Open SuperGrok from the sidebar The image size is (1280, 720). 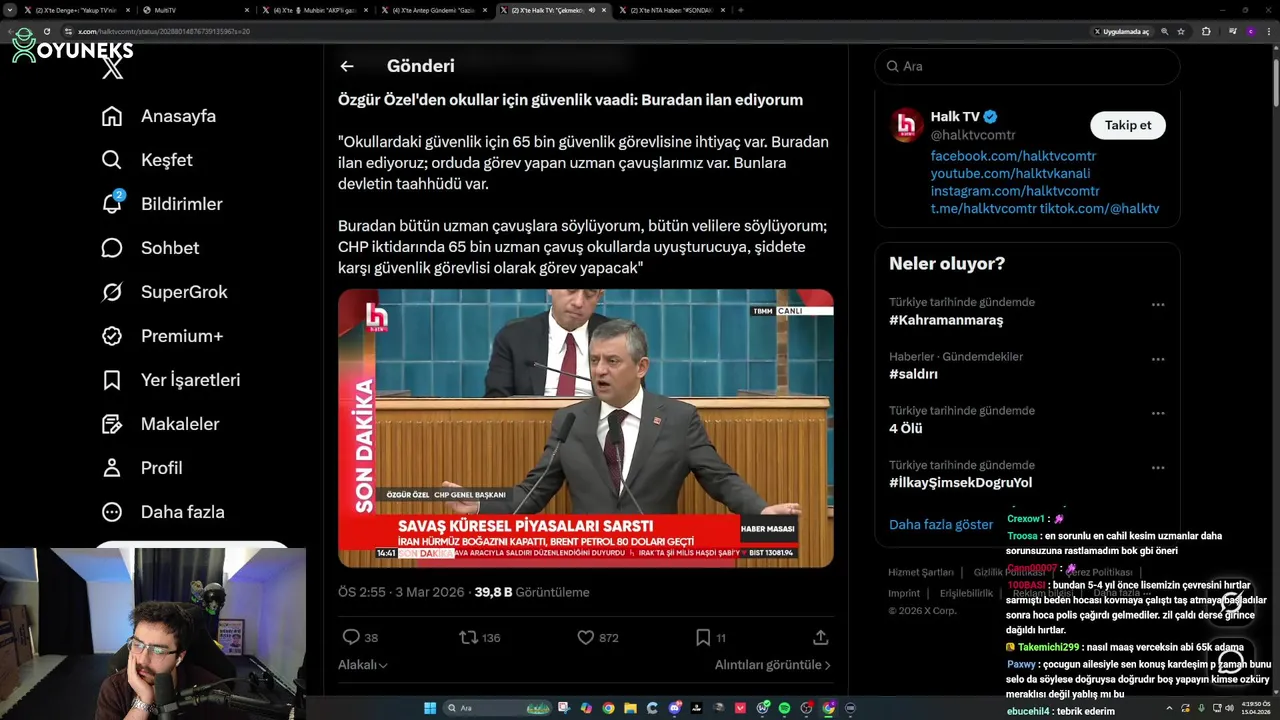pos(165,292)
